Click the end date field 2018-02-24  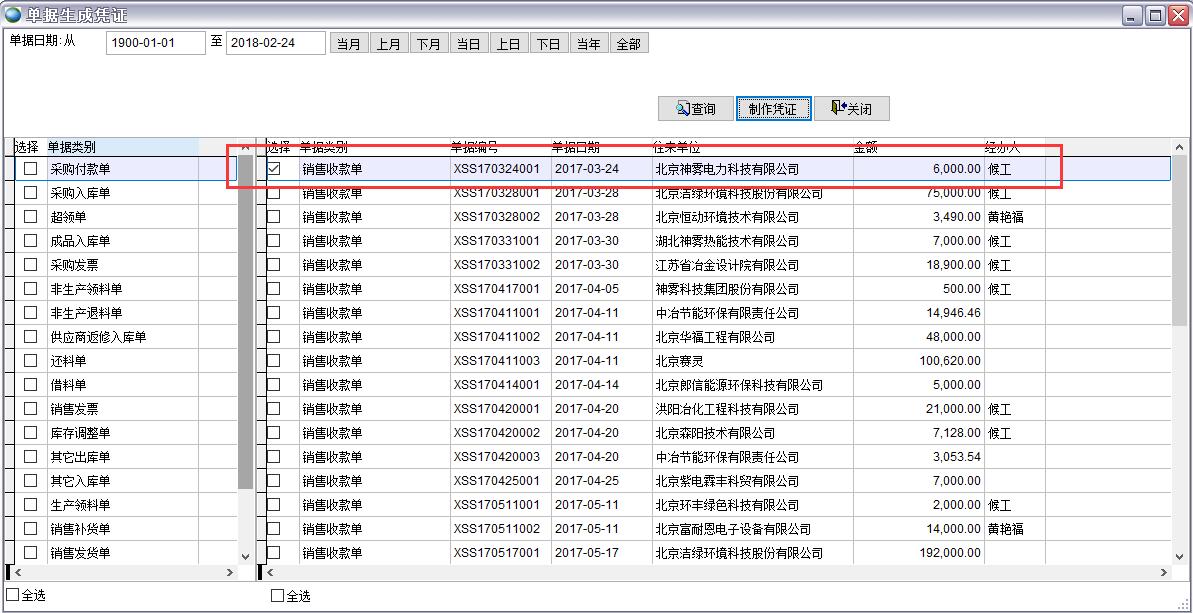click(275, 43)
